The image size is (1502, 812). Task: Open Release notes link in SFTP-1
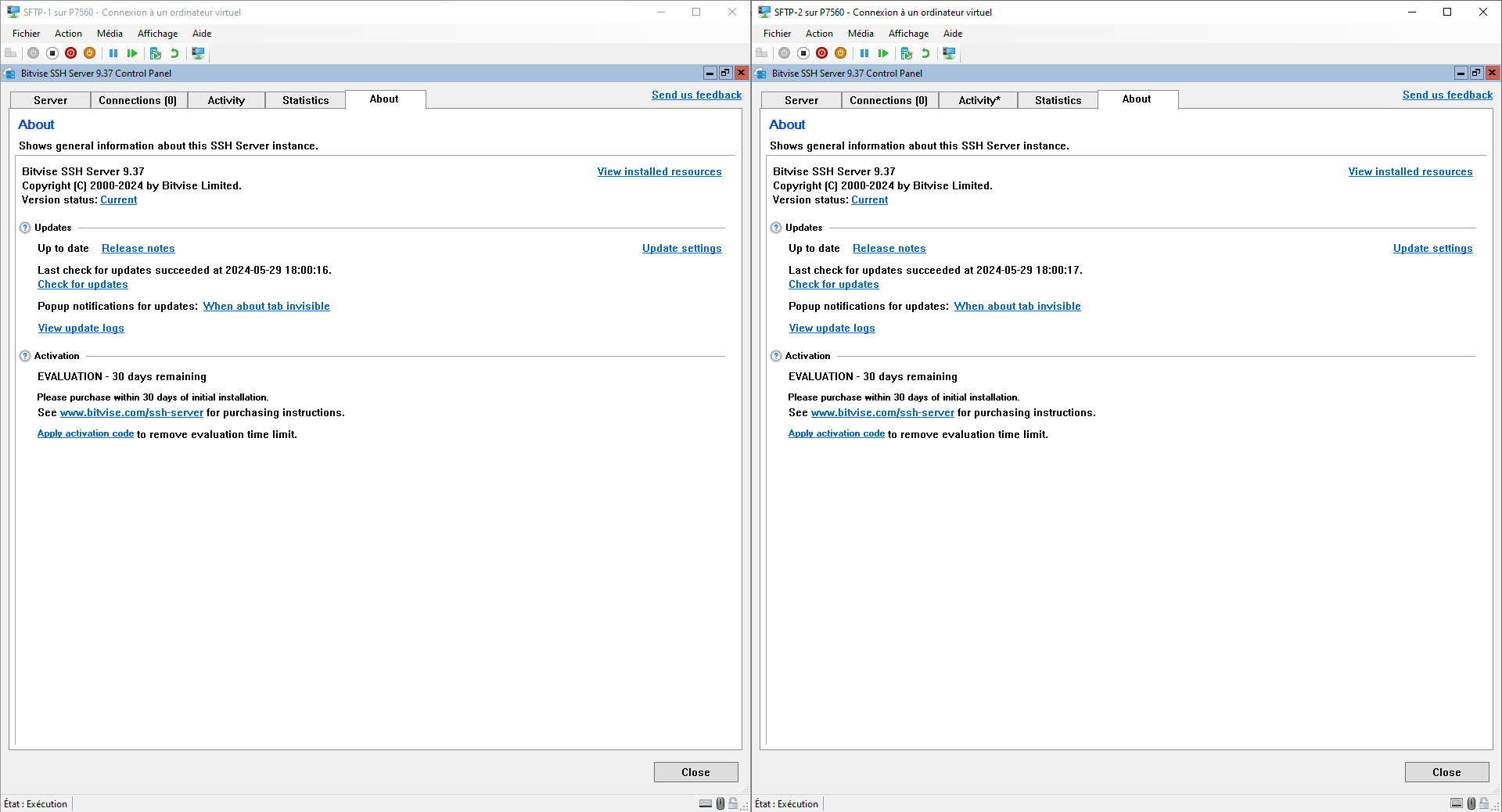pos(138,248)
